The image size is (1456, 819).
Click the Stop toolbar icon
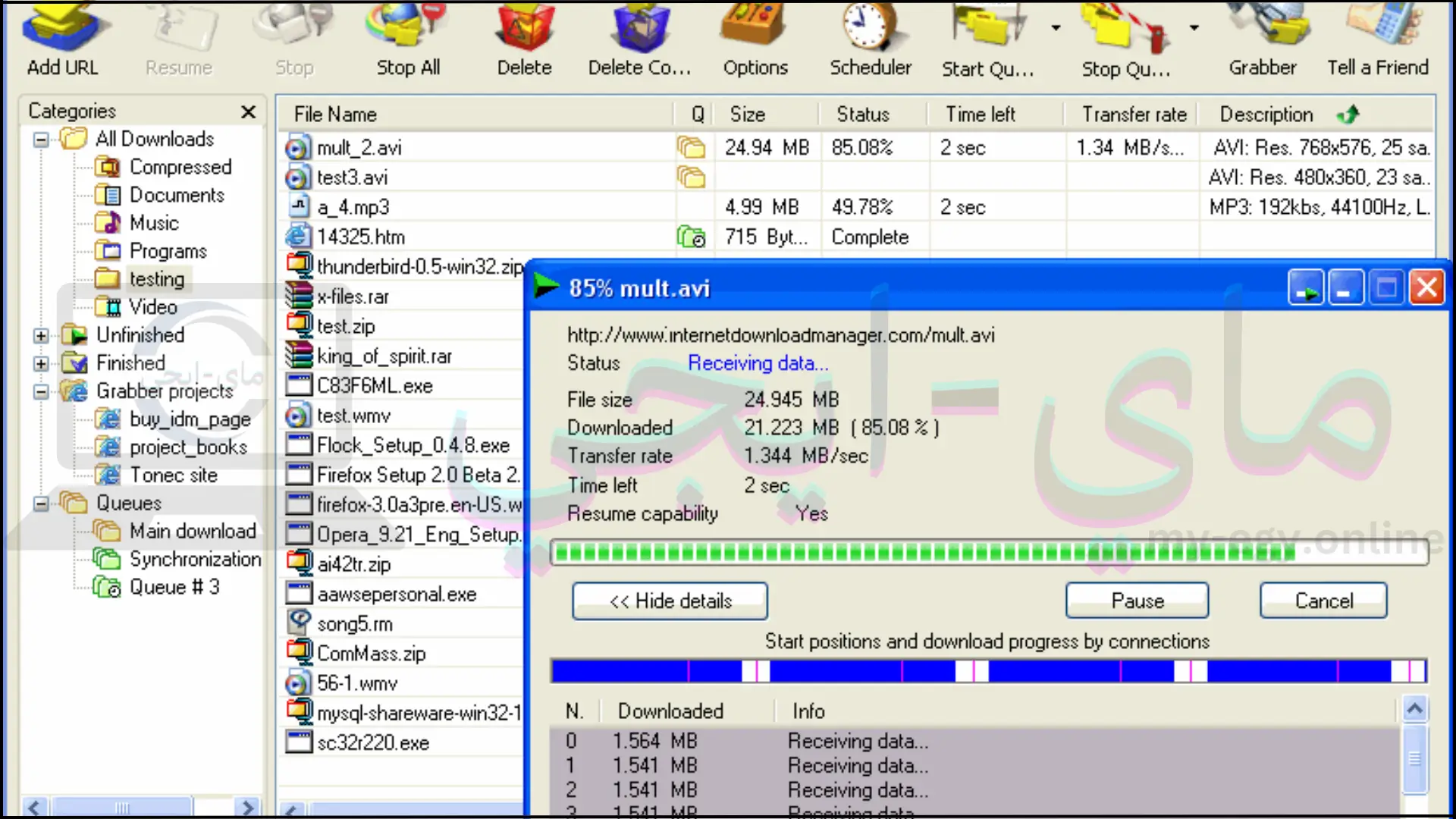(x=294, y=38)
